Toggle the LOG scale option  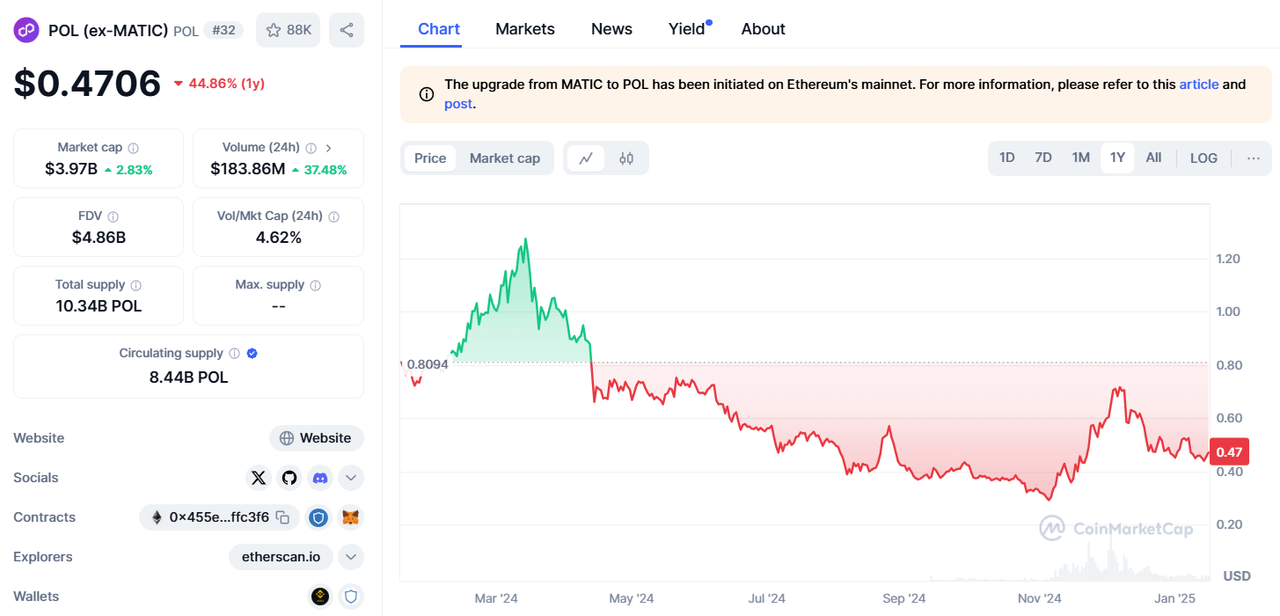point(1204,158)
